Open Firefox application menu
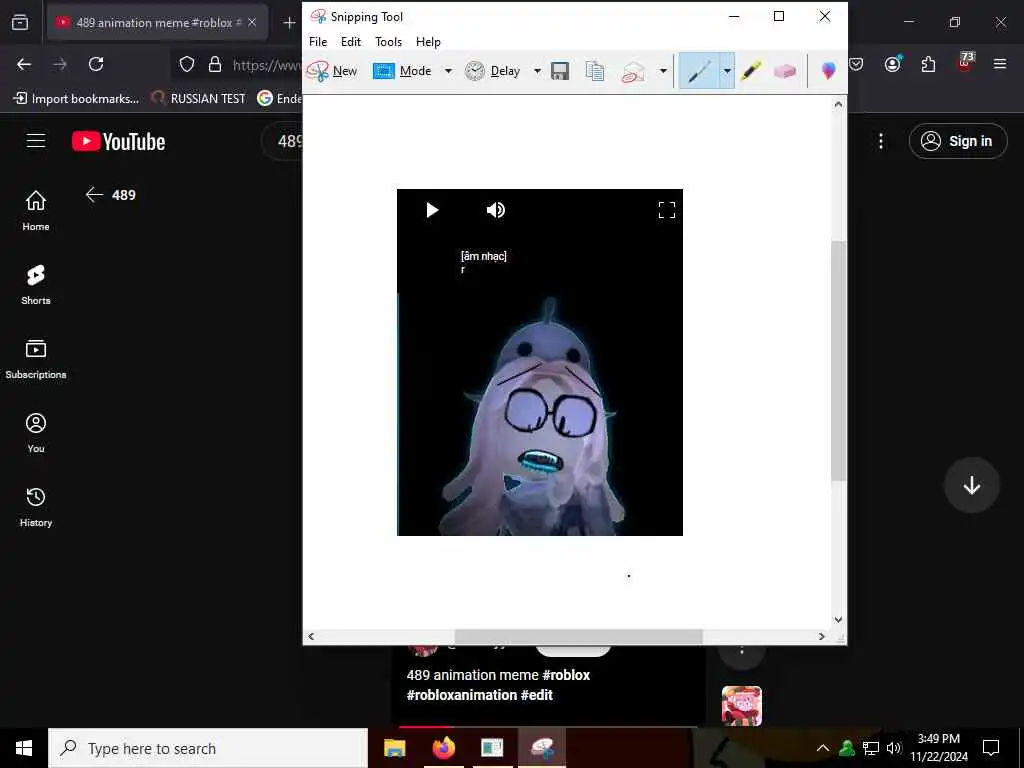The width and height of the screenshot is (1024, 768). (x=1000, y=64)
